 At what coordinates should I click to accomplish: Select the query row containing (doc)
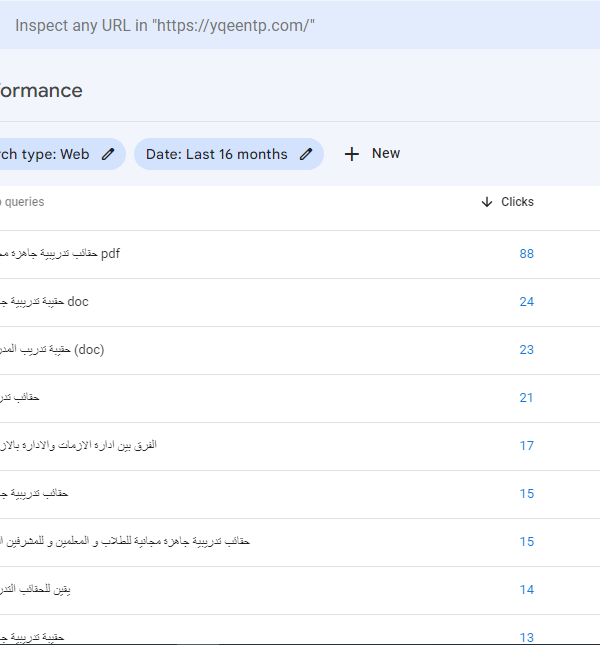[x=300, y=350]
